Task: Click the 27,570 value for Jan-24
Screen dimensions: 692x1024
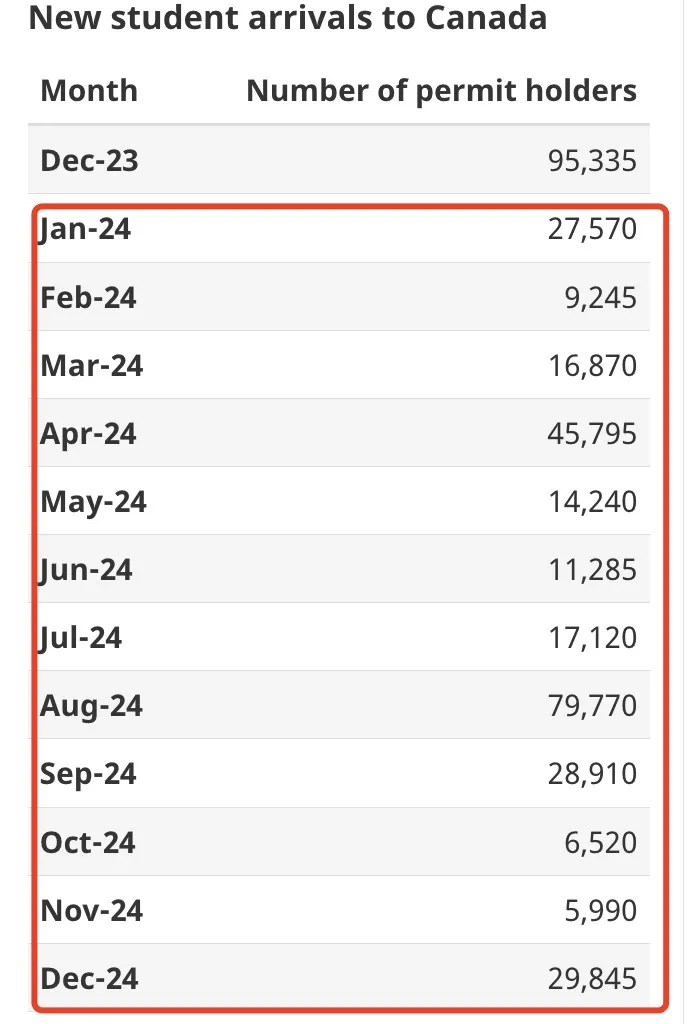Action: coord(592,230)
